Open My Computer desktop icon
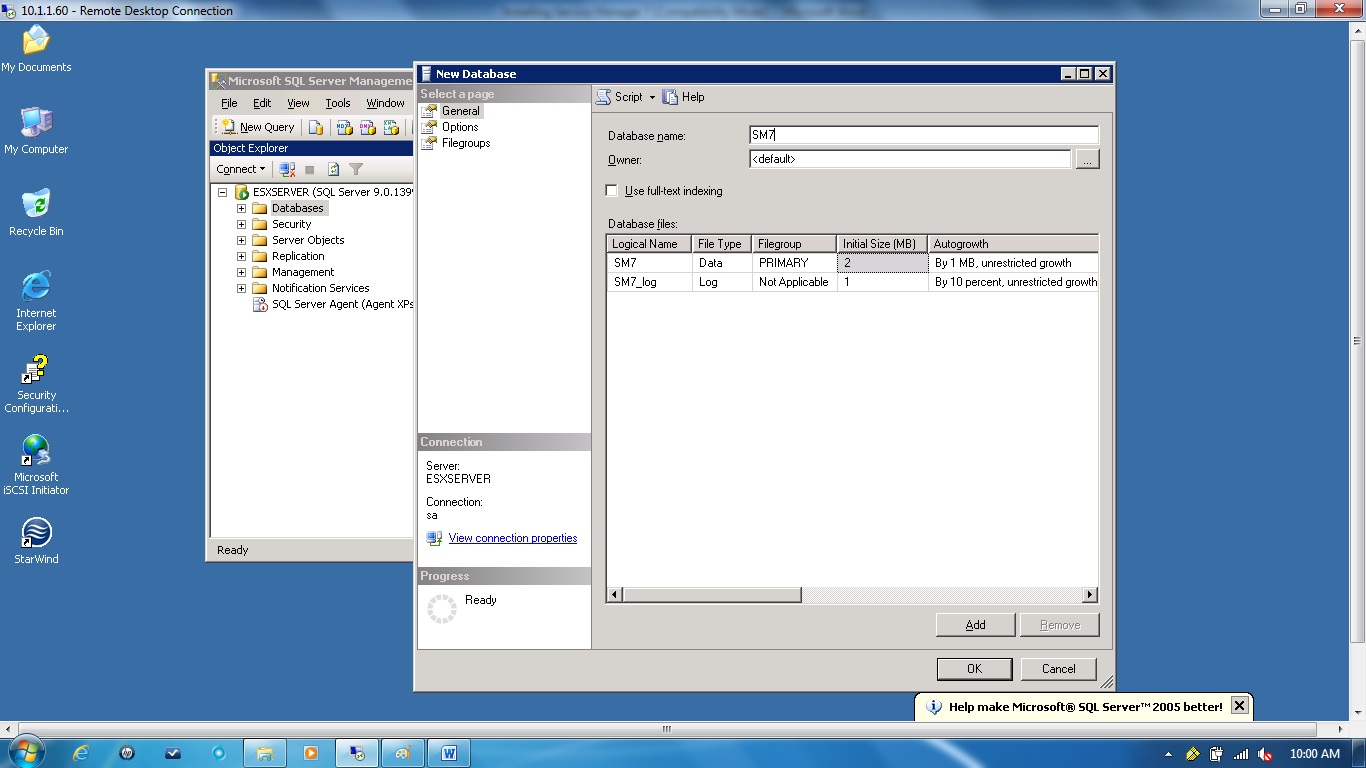Viewport: 1366px width, 768px height. 36,130
